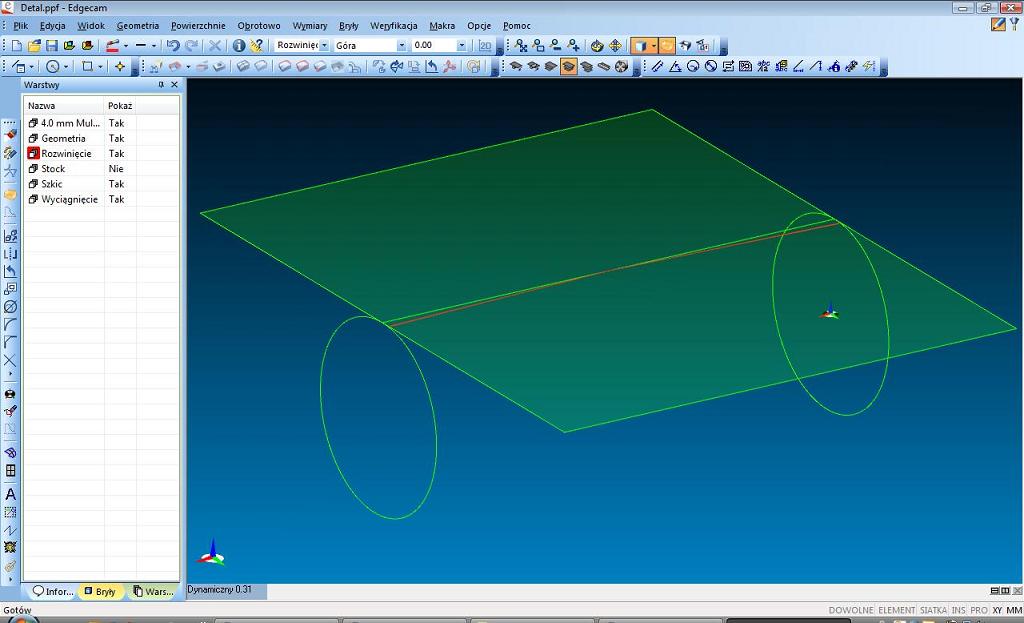Open a file using the folder icon
The height and width of the screenshot is (623, 1024).
point(35,46)
